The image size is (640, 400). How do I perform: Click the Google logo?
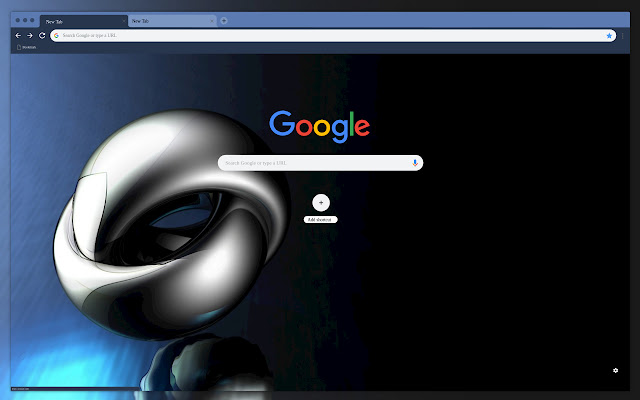(x=320, y=127)
